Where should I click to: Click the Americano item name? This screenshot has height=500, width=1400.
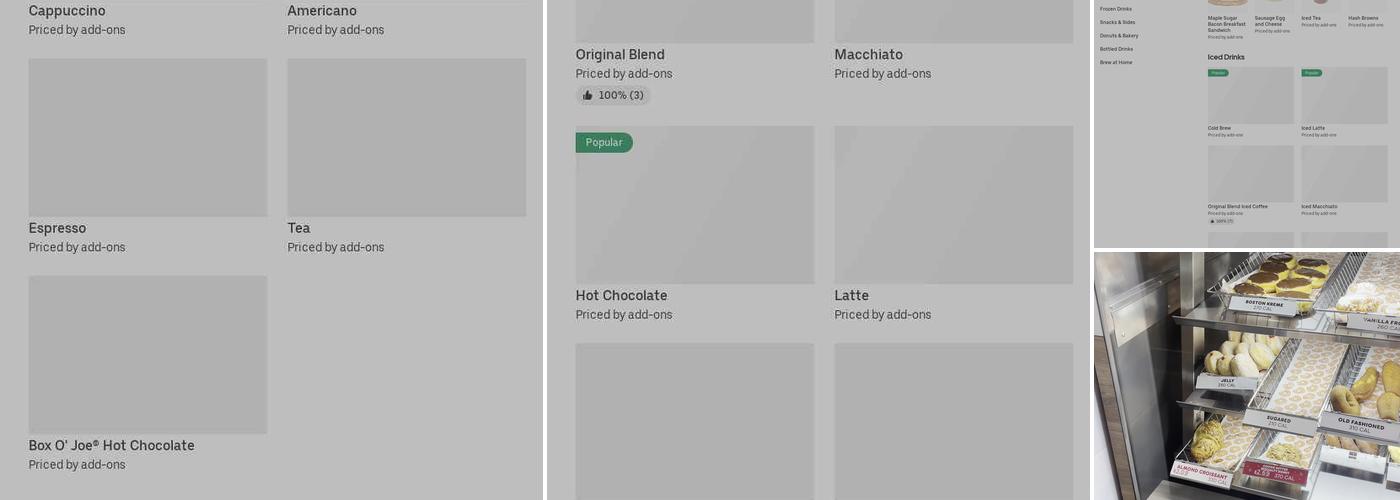(322, 11)
